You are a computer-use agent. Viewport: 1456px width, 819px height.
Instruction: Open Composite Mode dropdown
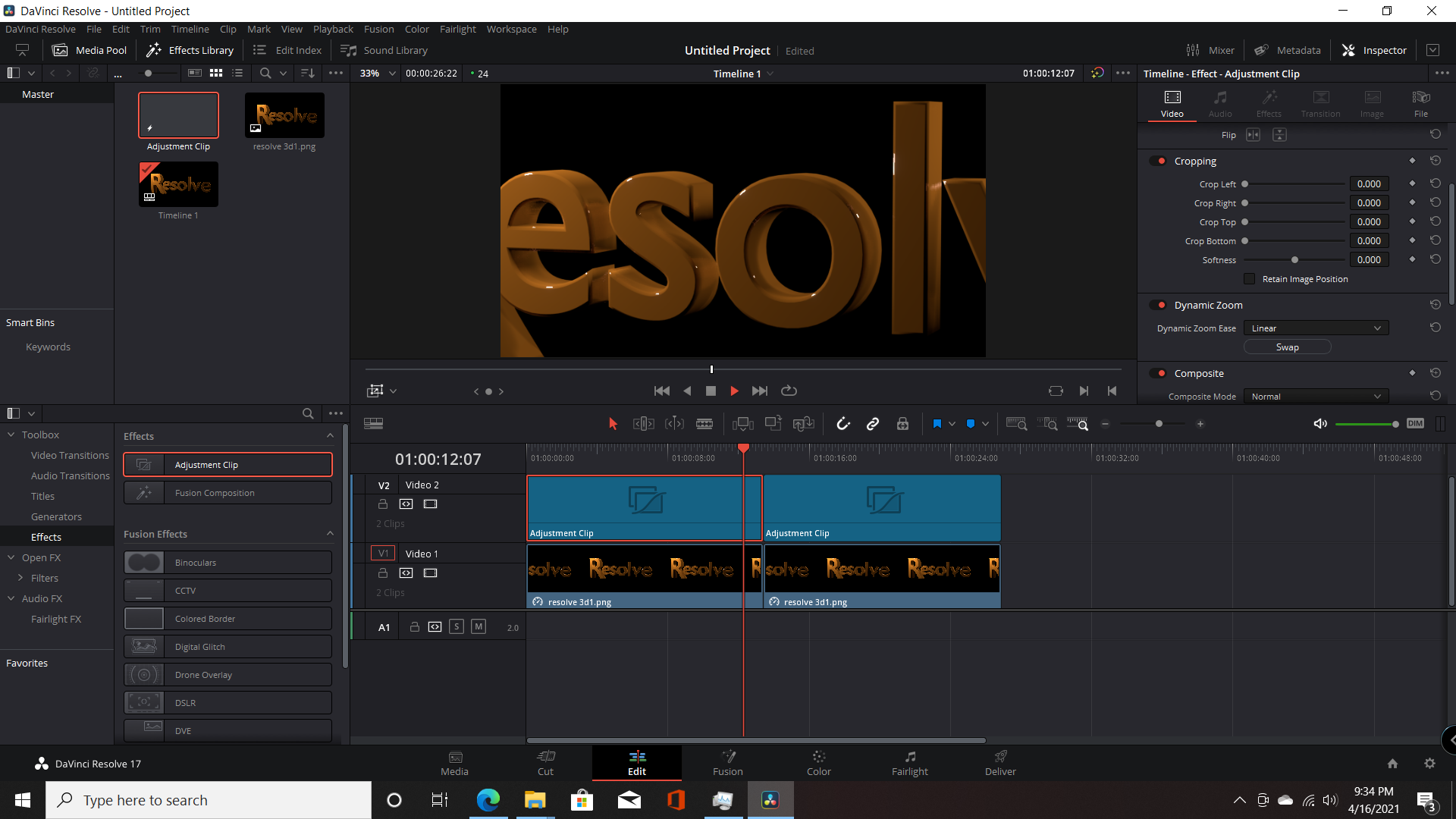(1316, 397)
